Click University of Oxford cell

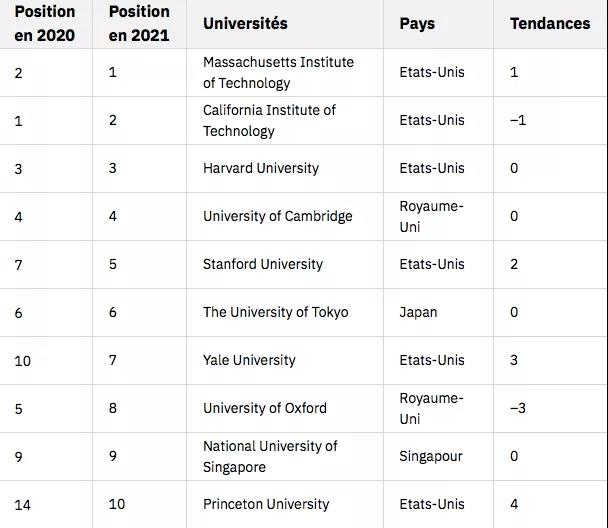pyautogui.click(x=264, y=408)
